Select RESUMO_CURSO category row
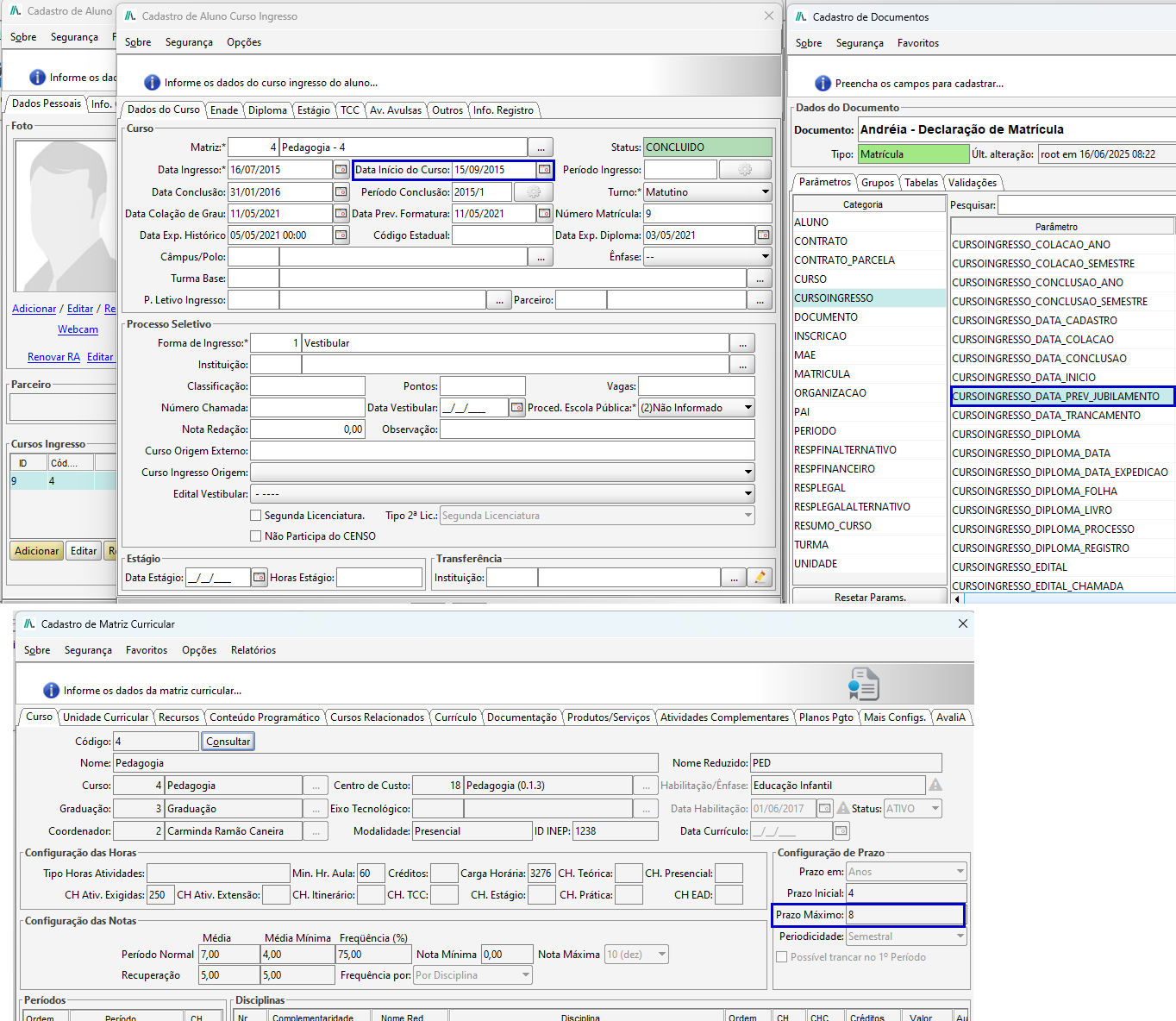 869,526
